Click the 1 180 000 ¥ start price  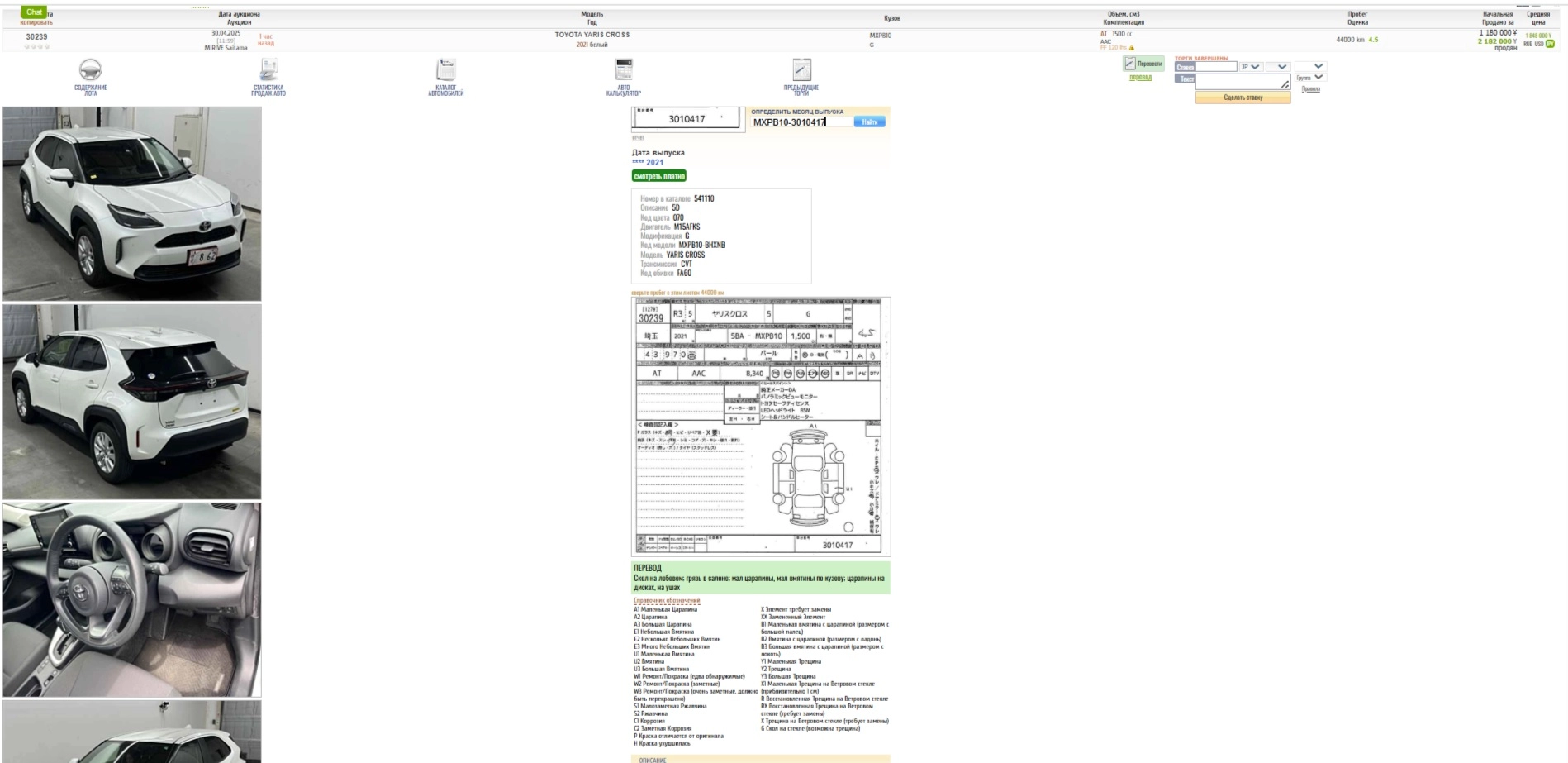pyautogui.click(x=1498, y=33)
